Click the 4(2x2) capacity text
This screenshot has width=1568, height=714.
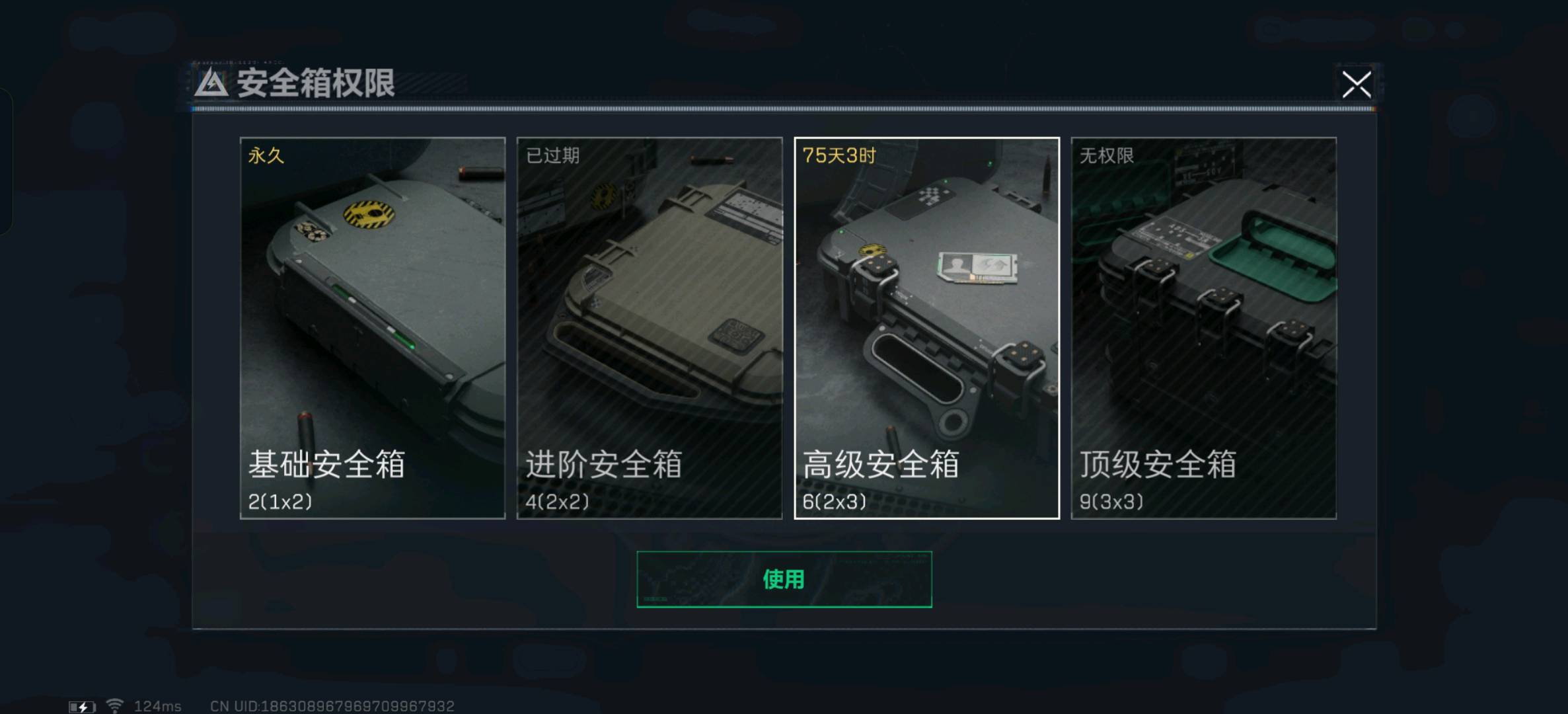tap(557, 502)
